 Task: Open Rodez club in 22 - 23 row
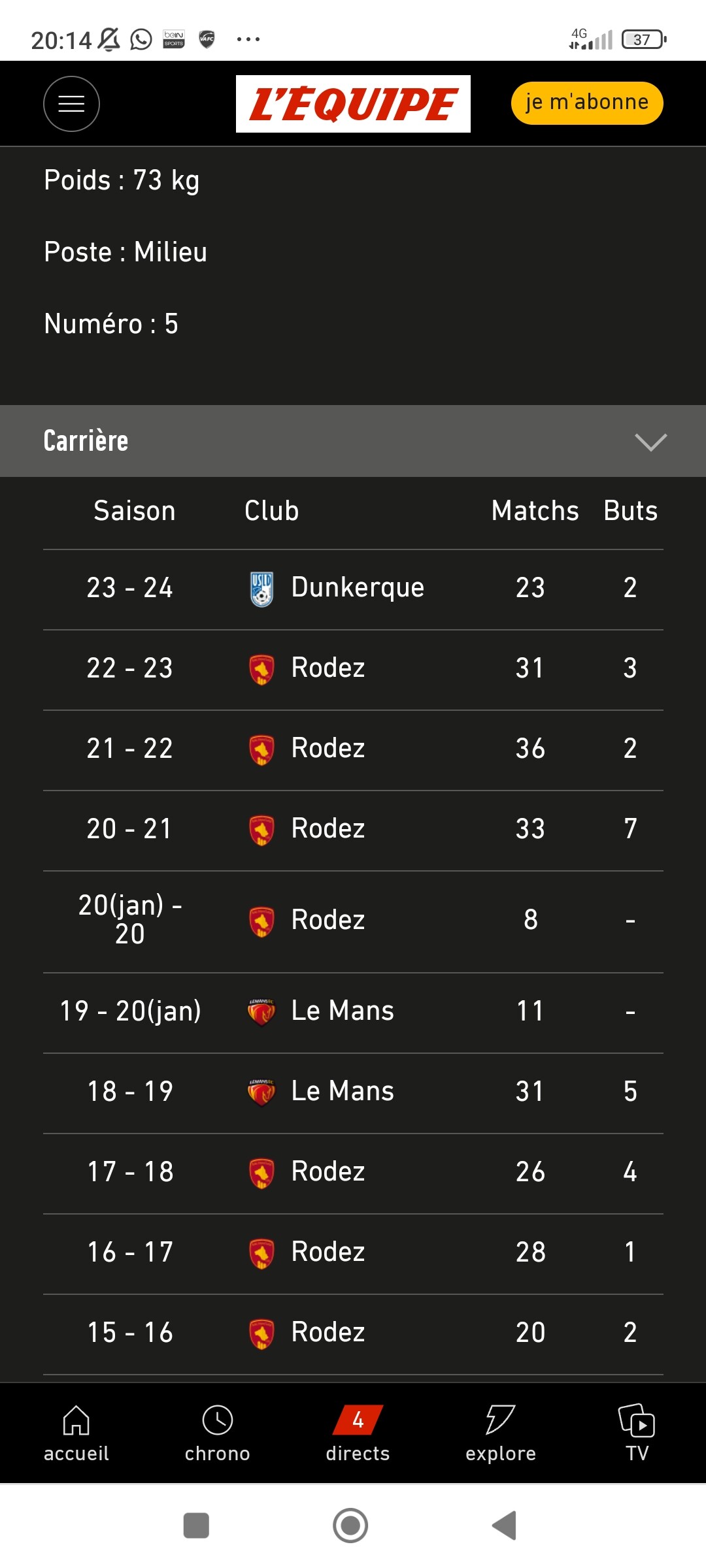pos(328,668)
